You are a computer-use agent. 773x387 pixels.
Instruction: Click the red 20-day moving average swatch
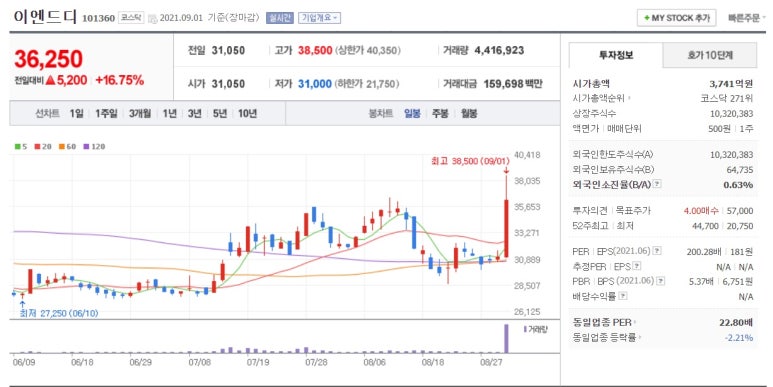37,146
